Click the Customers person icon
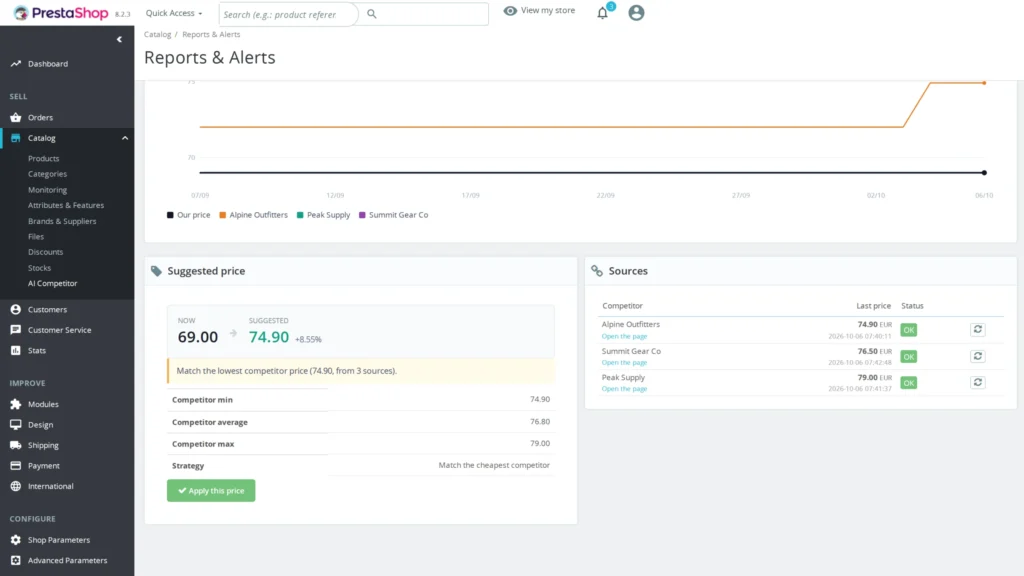 pyautogui.click(x=16, y=310)
